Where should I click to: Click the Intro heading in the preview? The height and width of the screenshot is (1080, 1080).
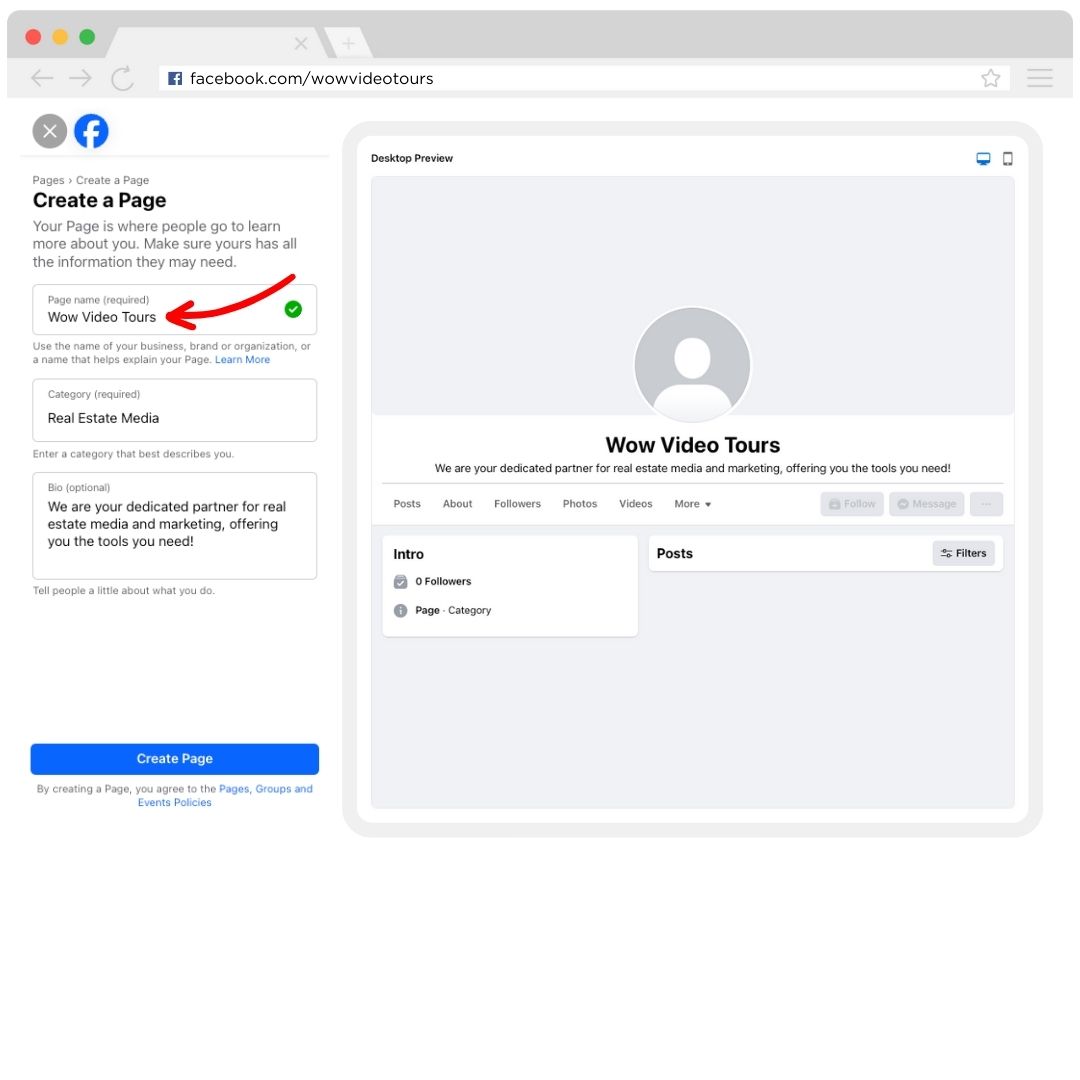coord(408,554)
